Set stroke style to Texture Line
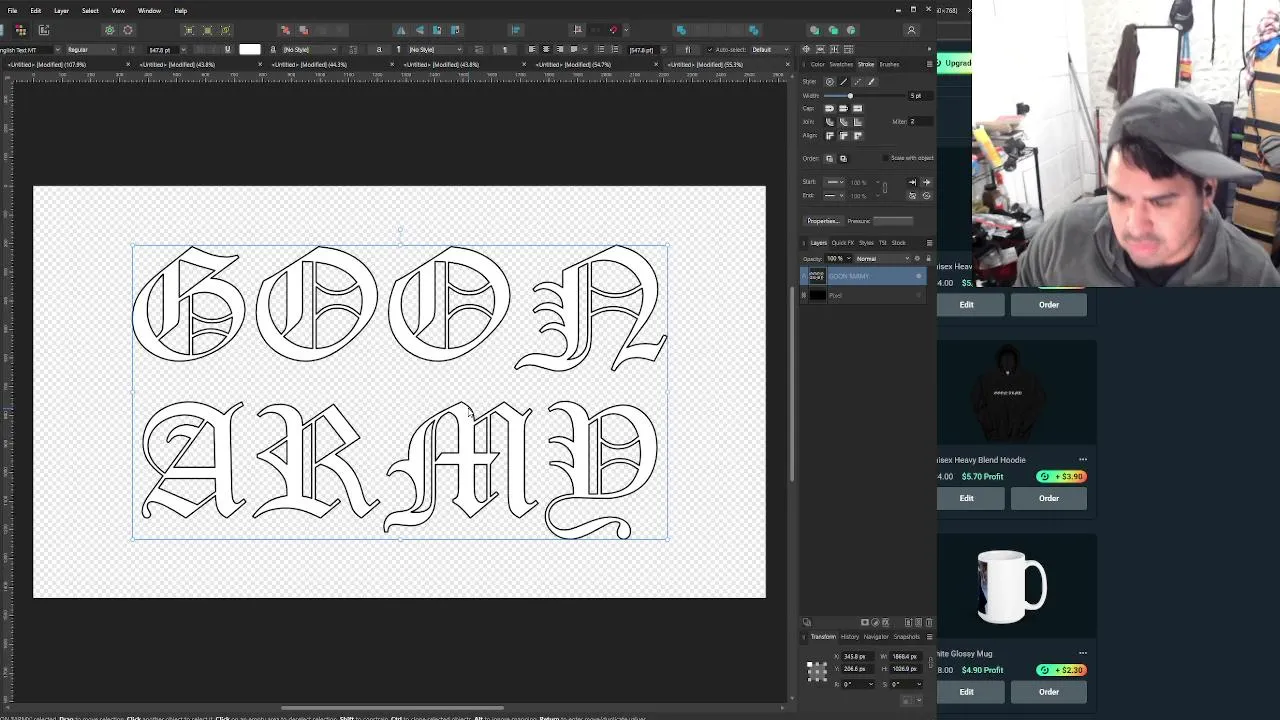Screen dimensions: 1280x720 872,82
